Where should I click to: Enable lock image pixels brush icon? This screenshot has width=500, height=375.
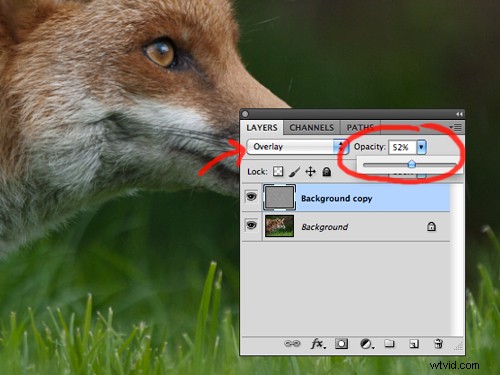click(294, 172)
